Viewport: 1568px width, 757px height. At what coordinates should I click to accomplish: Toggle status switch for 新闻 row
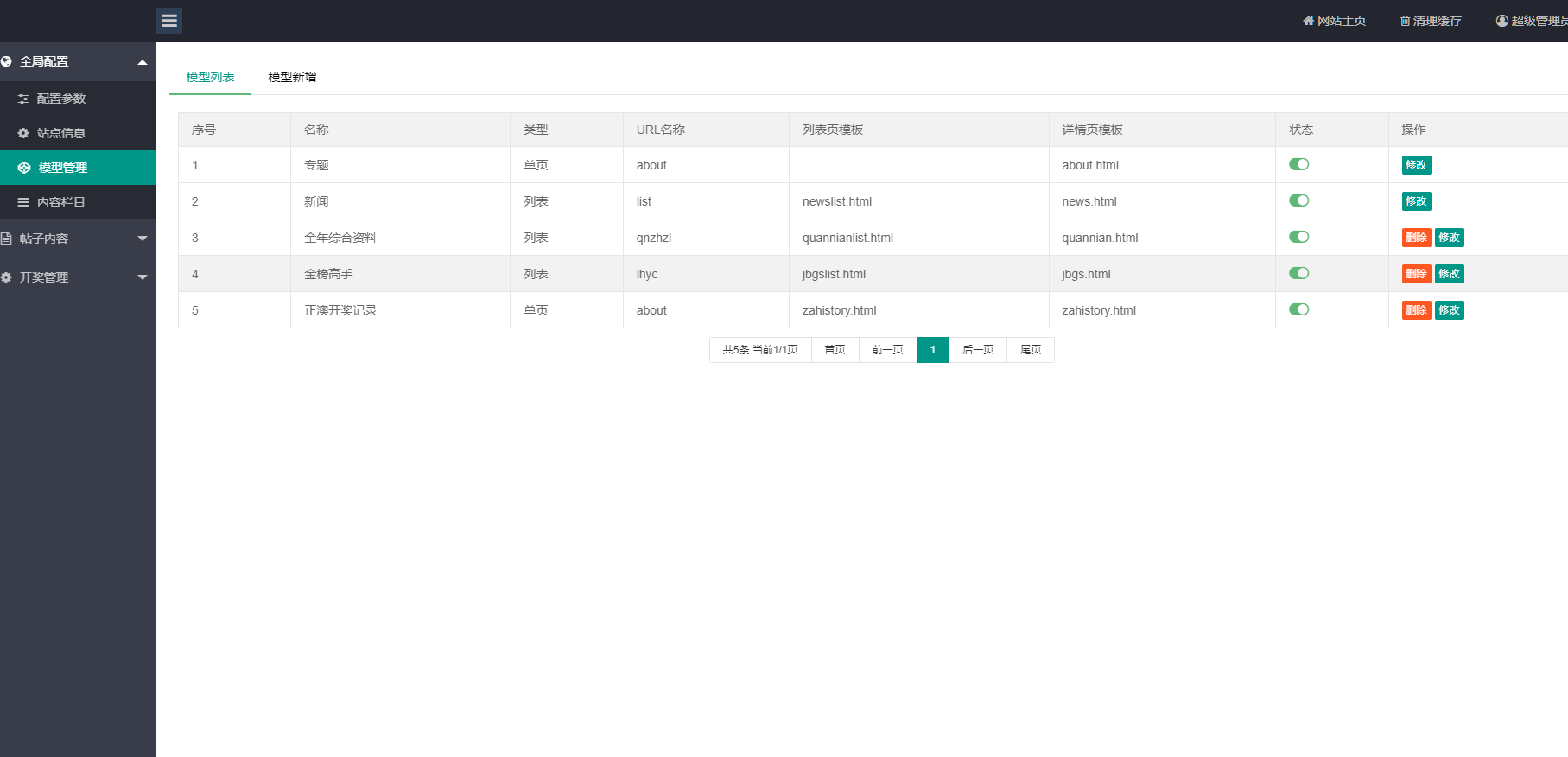[1299, 200]
